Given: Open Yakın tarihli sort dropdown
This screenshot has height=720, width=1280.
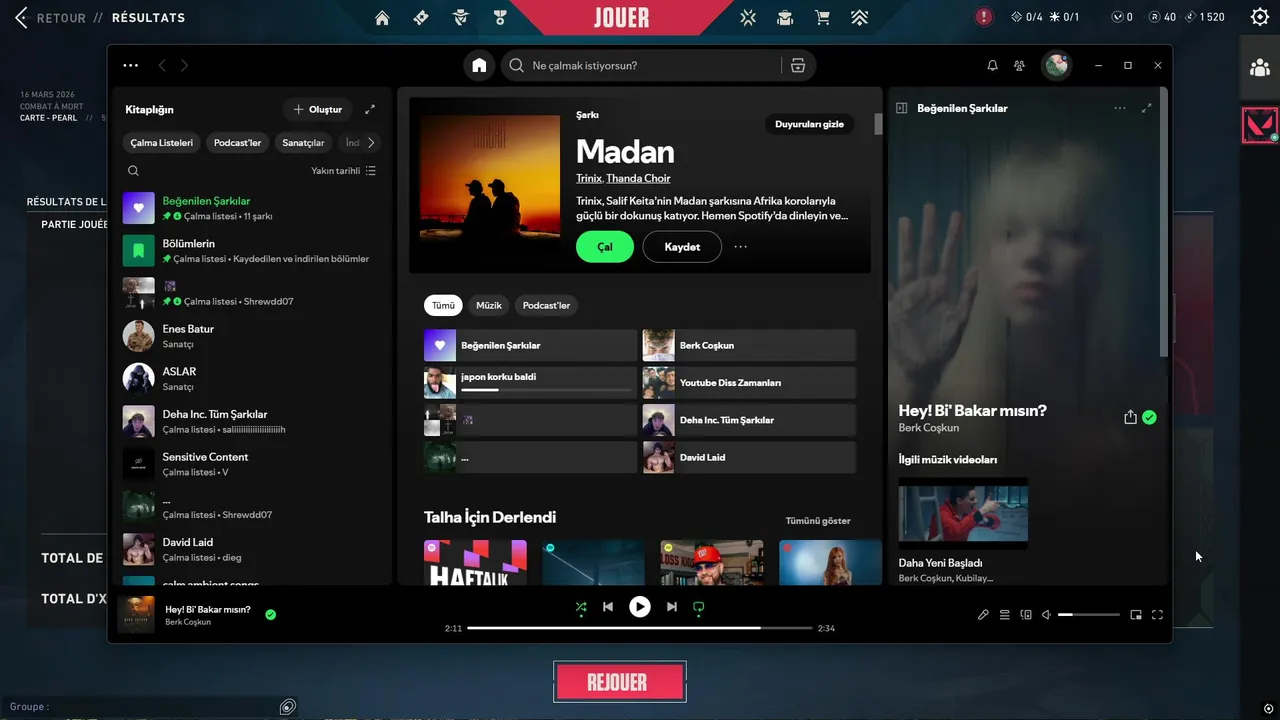Looking at the screenshot, I should 343,171.
